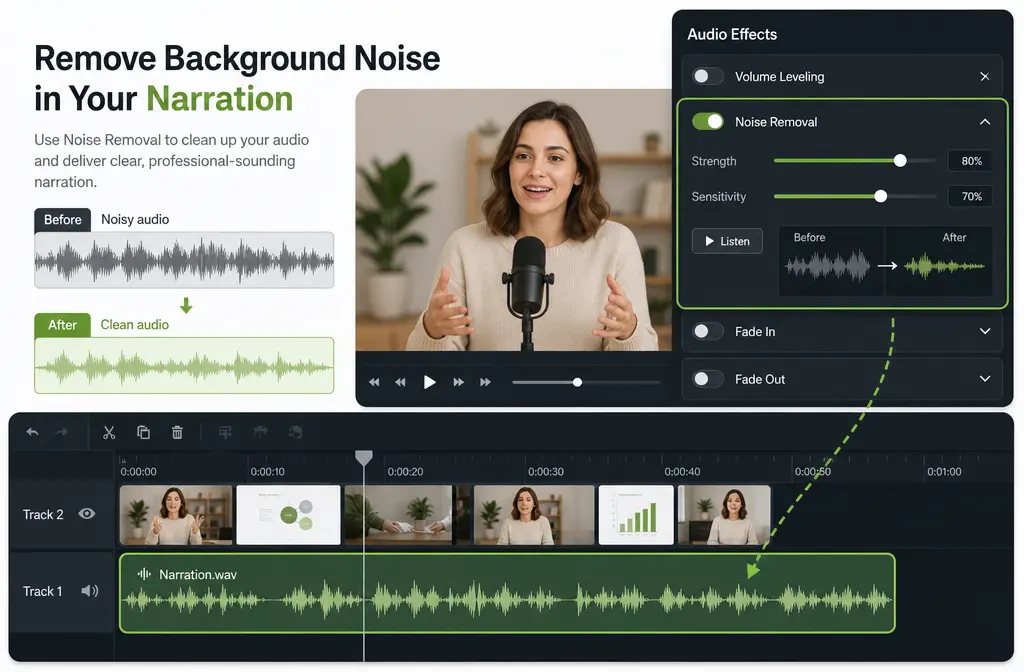Viewport: 1024px width, 672px height.
Task: Collapse the Noise Removal section chevron
Action: tap(985, 122)
